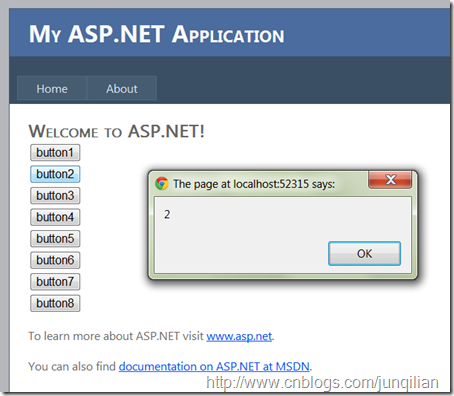Click 'The page at localhost:52315 says:' title
The image size is (454, 396).
[x=254, y=184]
